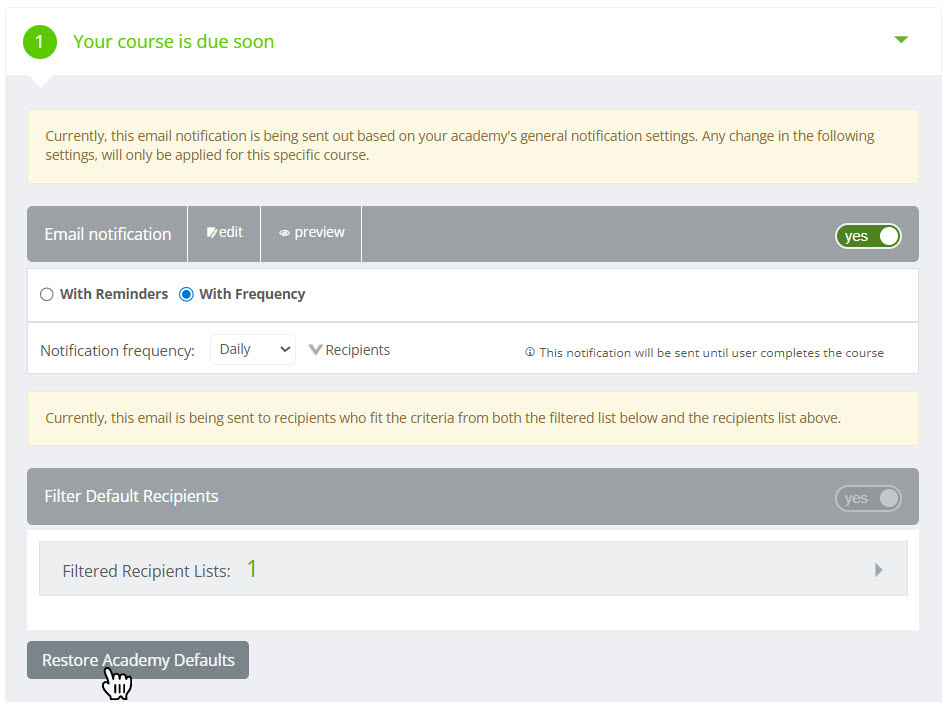Open the email notification preview
Screen dimensions: 942x705
(311, 233)
